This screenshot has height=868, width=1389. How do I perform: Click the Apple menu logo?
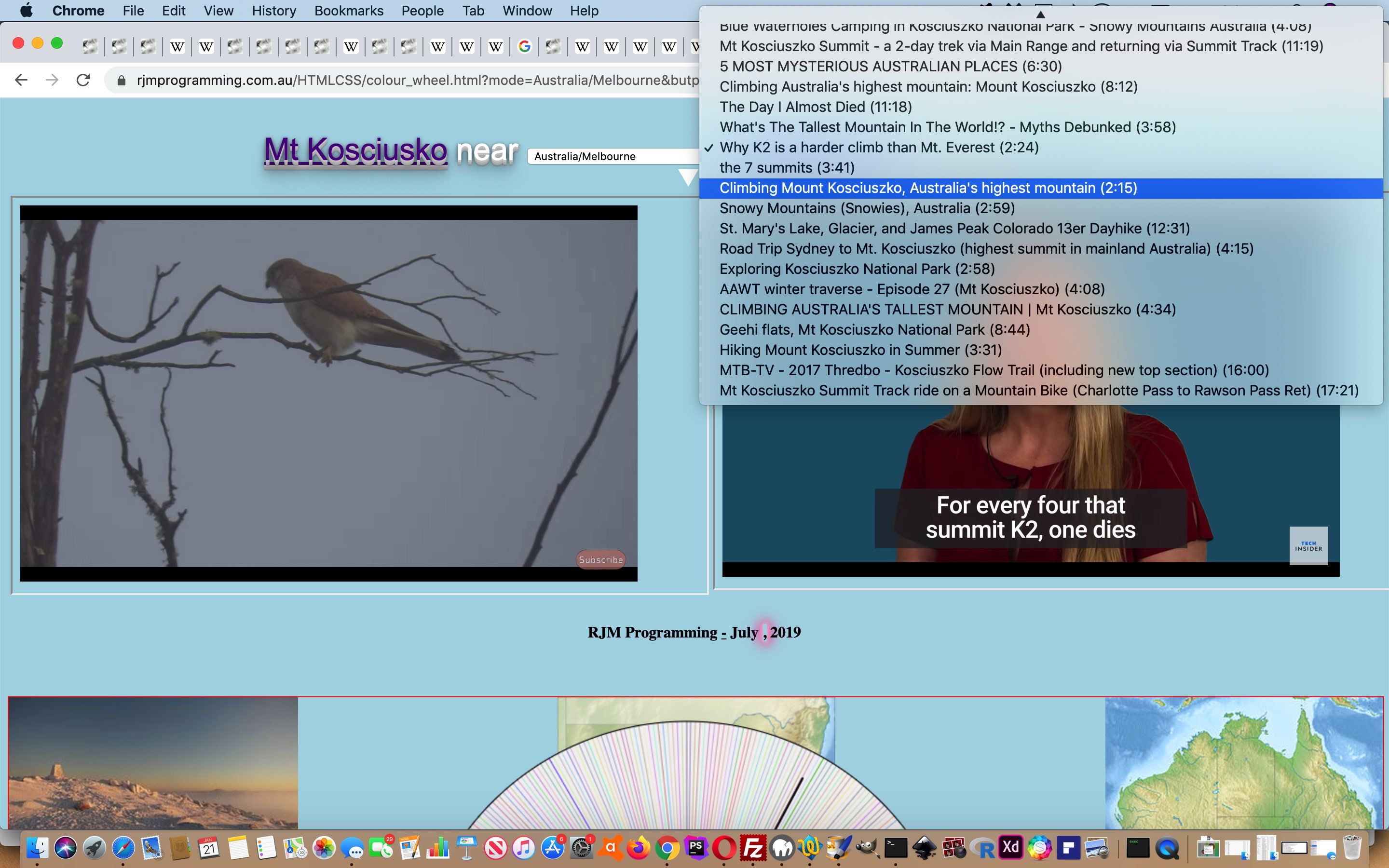click(x=26, y=10)
